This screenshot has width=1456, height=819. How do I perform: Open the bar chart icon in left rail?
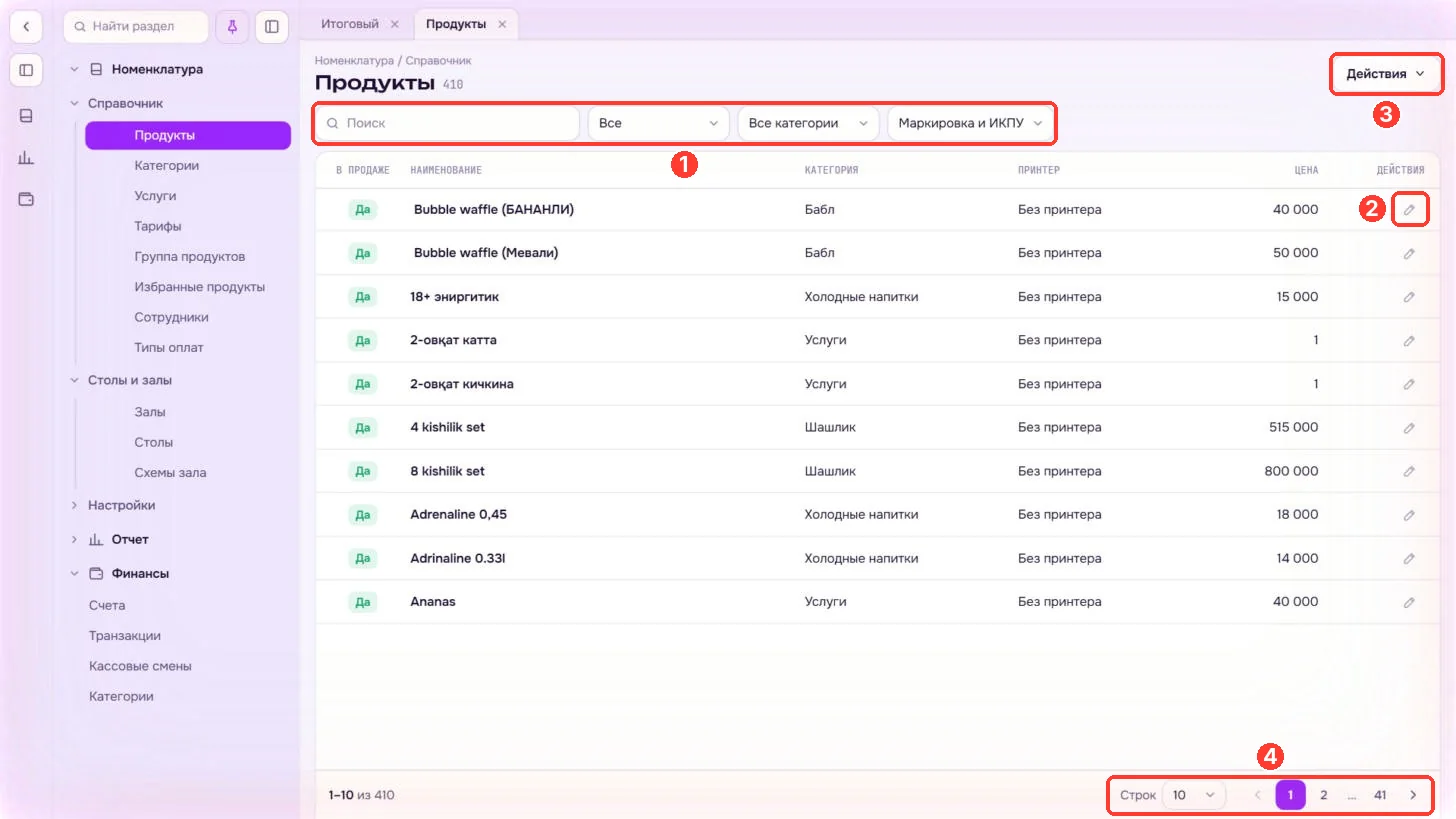26,157
